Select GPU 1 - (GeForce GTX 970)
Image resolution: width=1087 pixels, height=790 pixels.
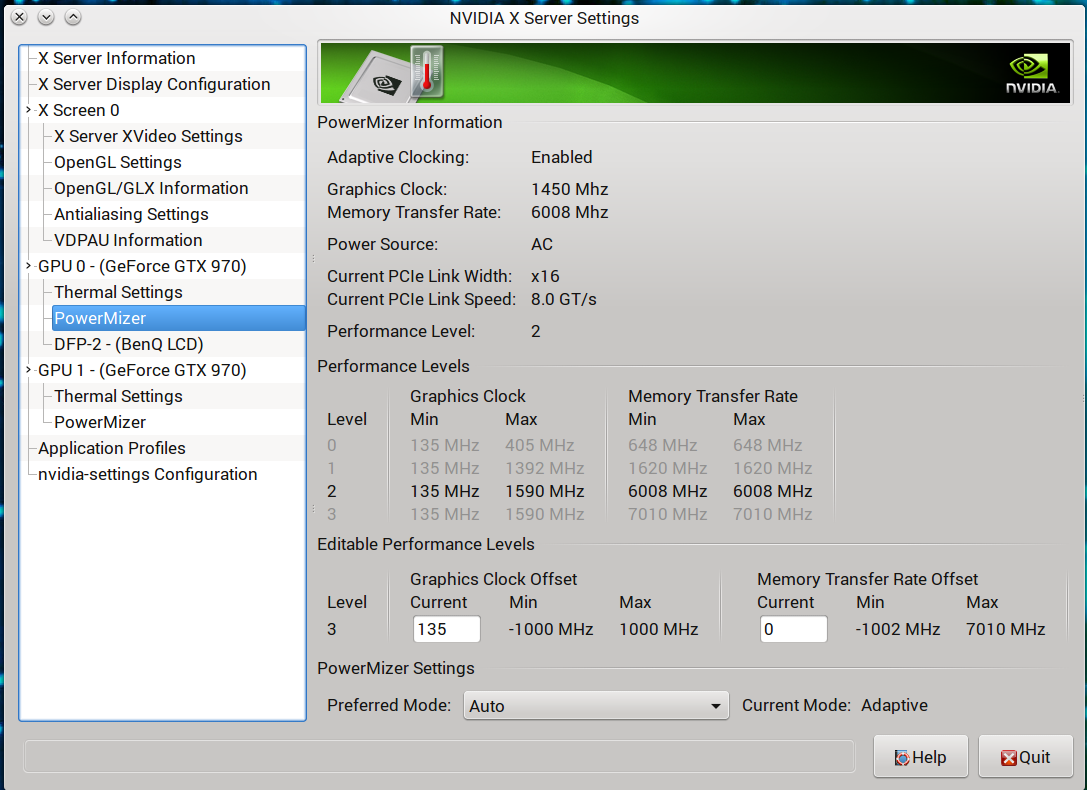coord(142,370)
